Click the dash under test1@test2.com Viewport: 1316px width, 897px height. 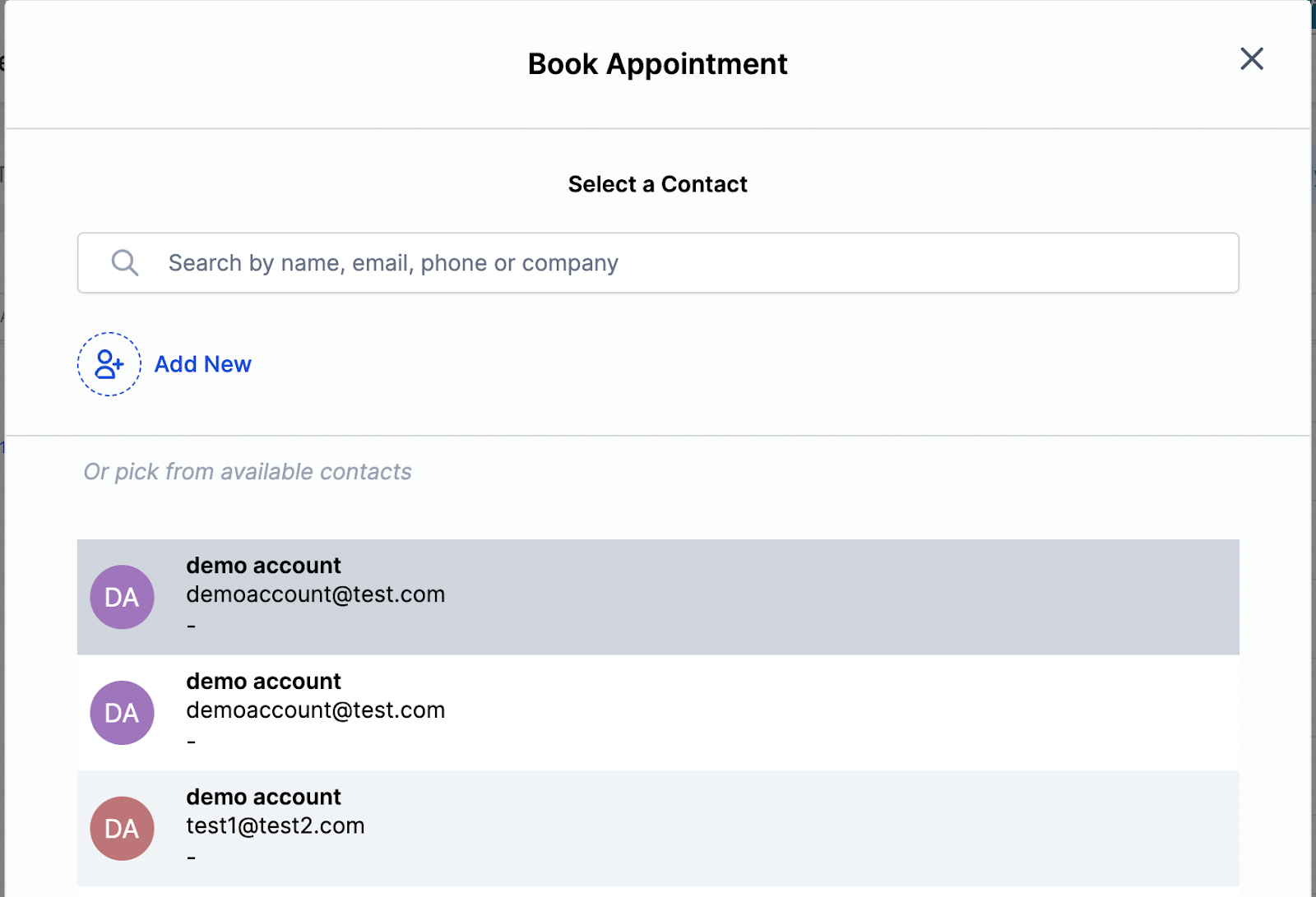[191, 859]
